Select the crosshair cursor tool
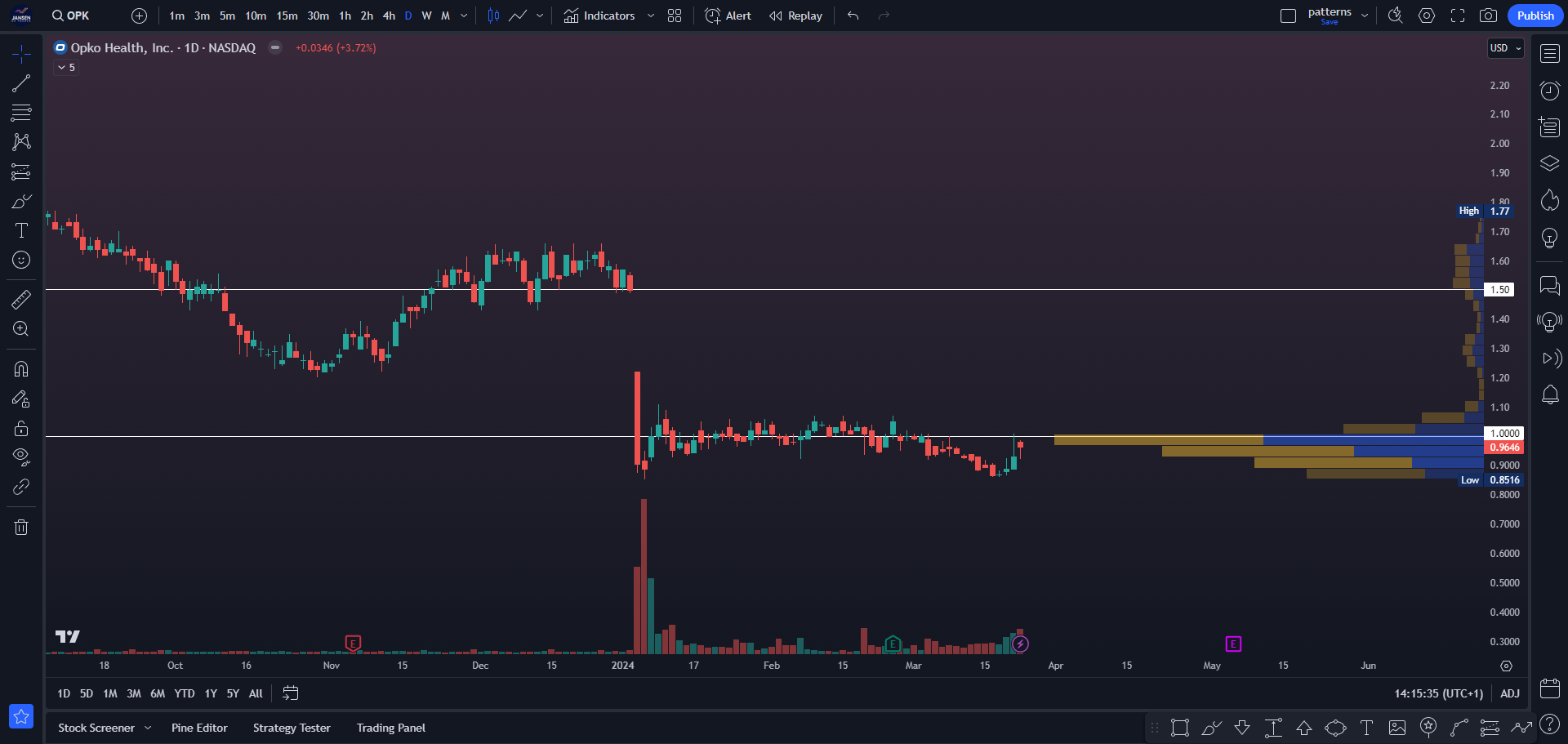This screenshot has width=1568, height=744. click(21, 54)
